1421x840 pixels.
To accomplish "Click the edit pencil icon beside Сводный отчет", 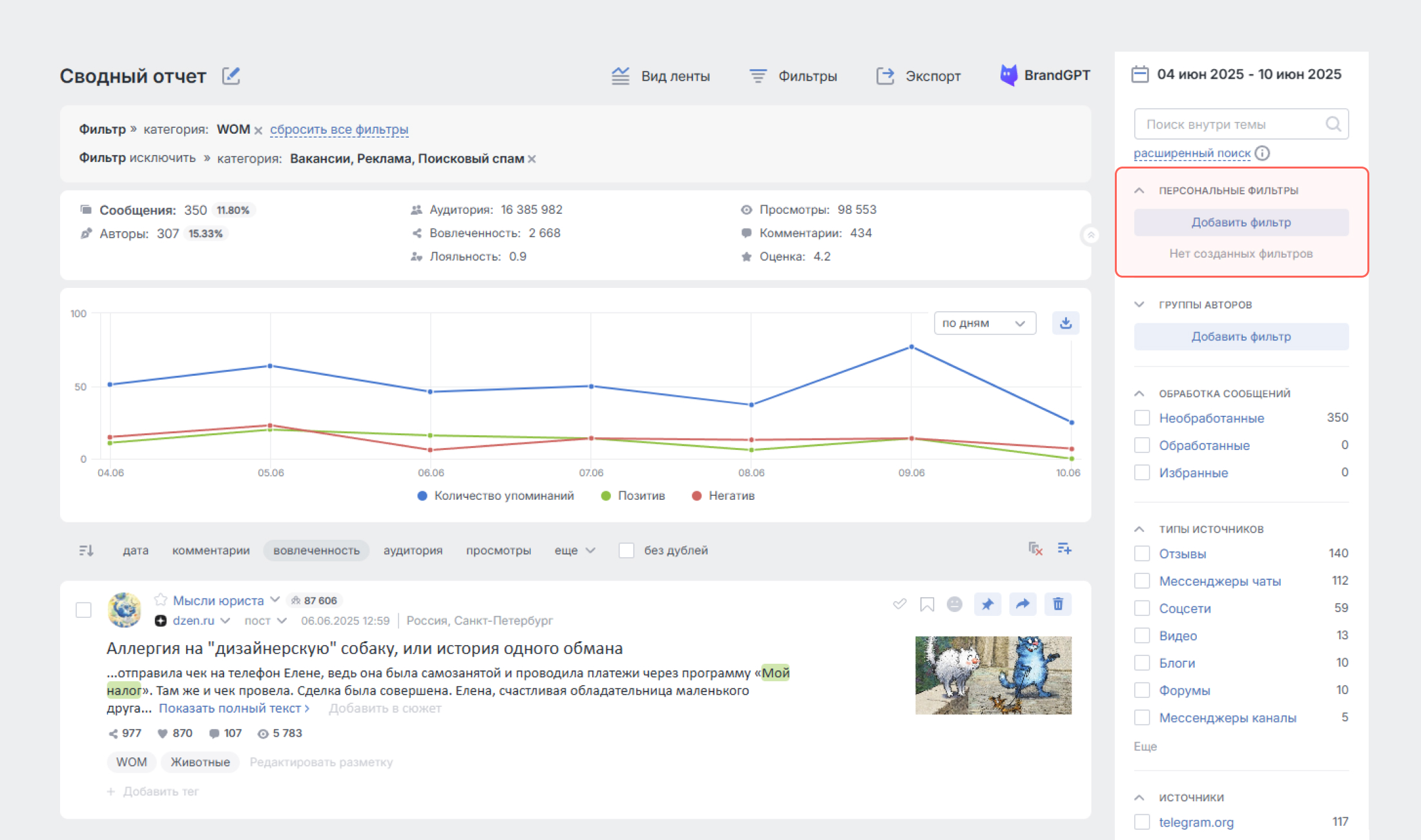I will 231,76.
